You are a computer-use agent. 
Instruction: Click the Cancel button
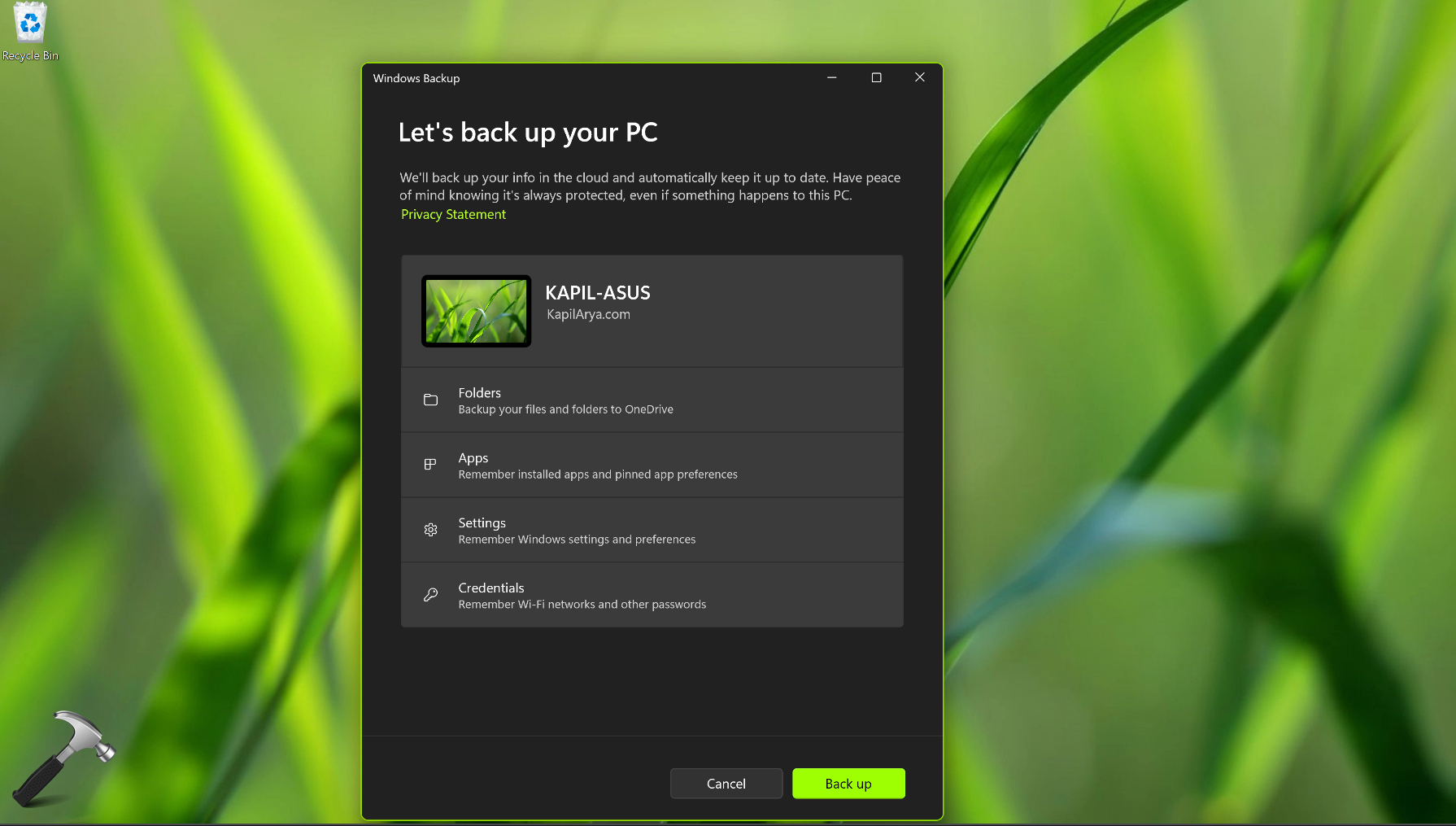pos(726,784)
